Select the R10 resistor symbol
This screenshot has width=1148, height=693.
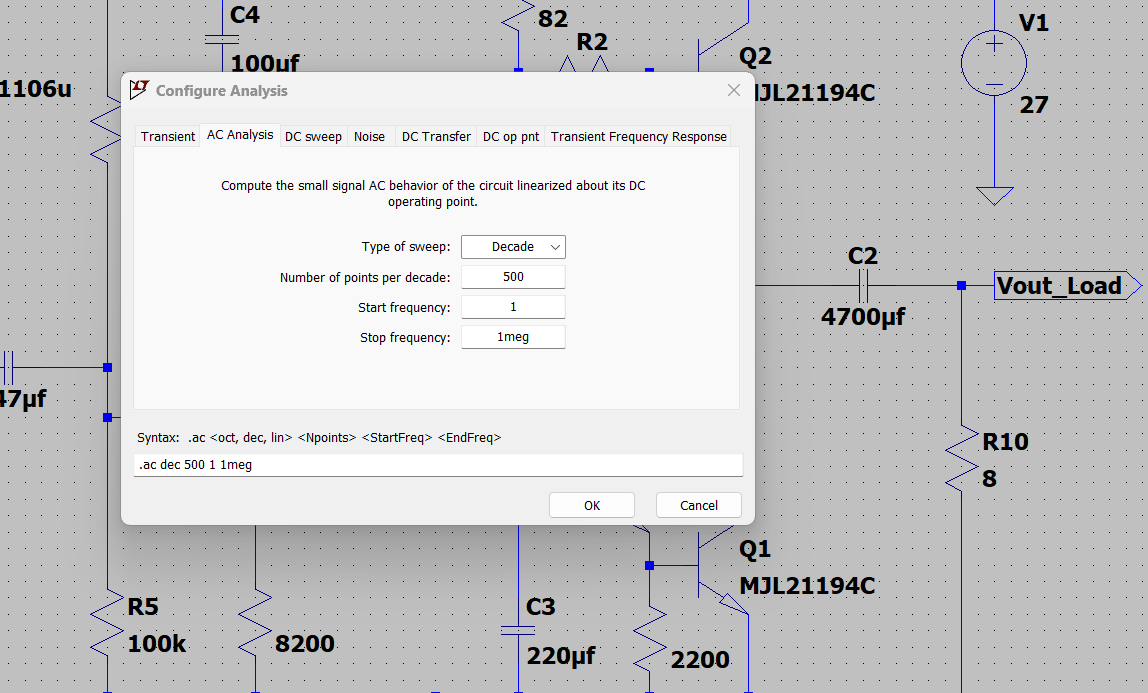tap(961, 457)
